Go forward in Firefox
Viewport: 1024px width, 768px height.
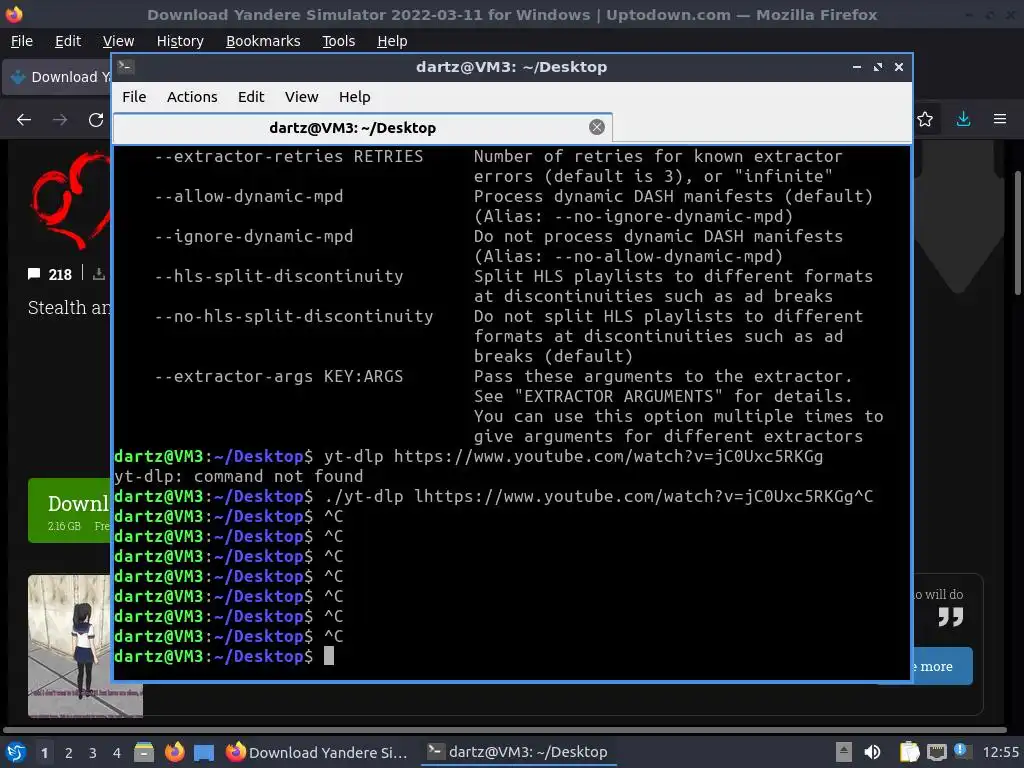click(60, 120)
